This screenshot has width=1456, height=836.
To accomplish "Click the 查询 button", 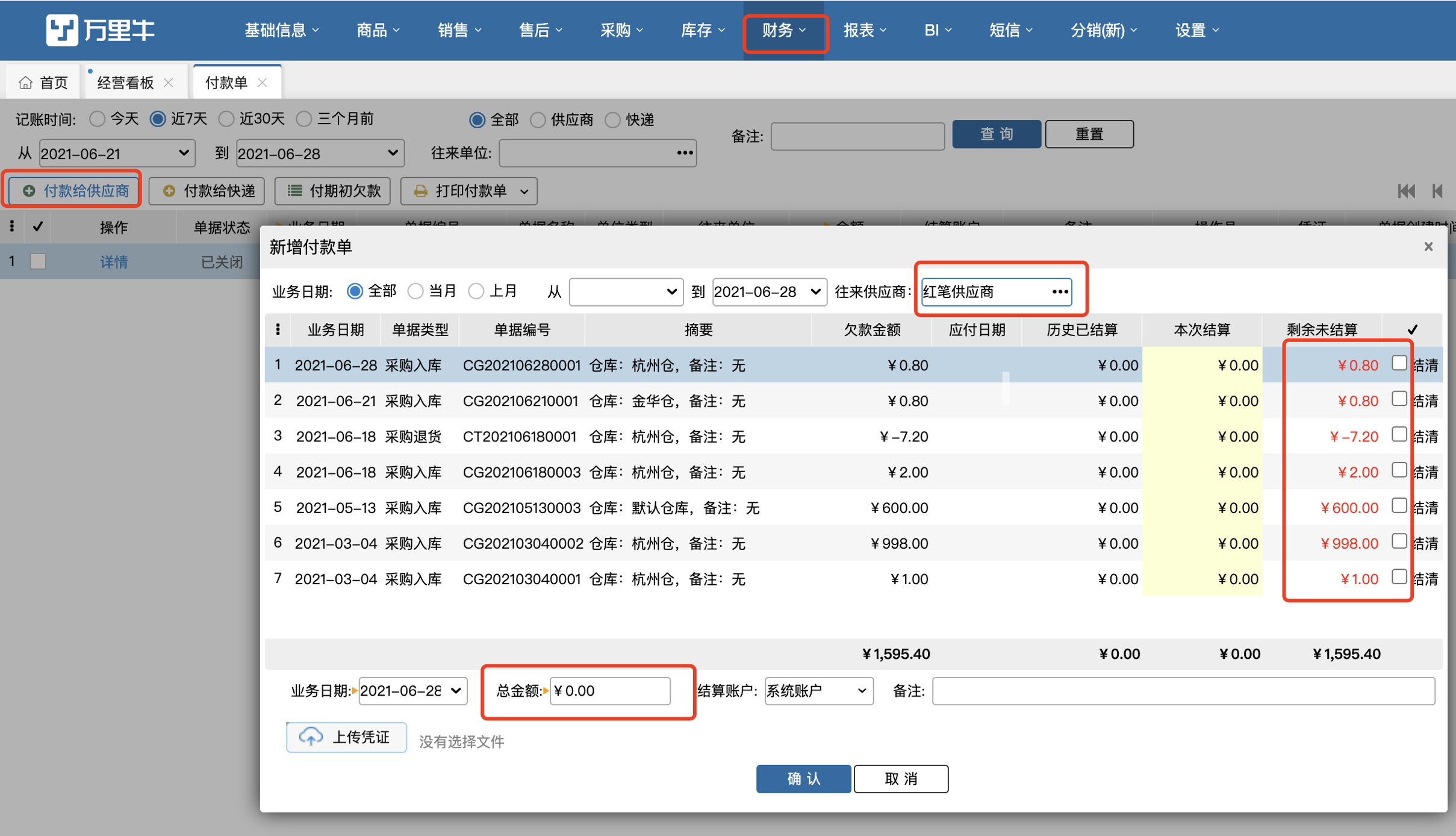I will pyautogui.click(x=996, y=134).
